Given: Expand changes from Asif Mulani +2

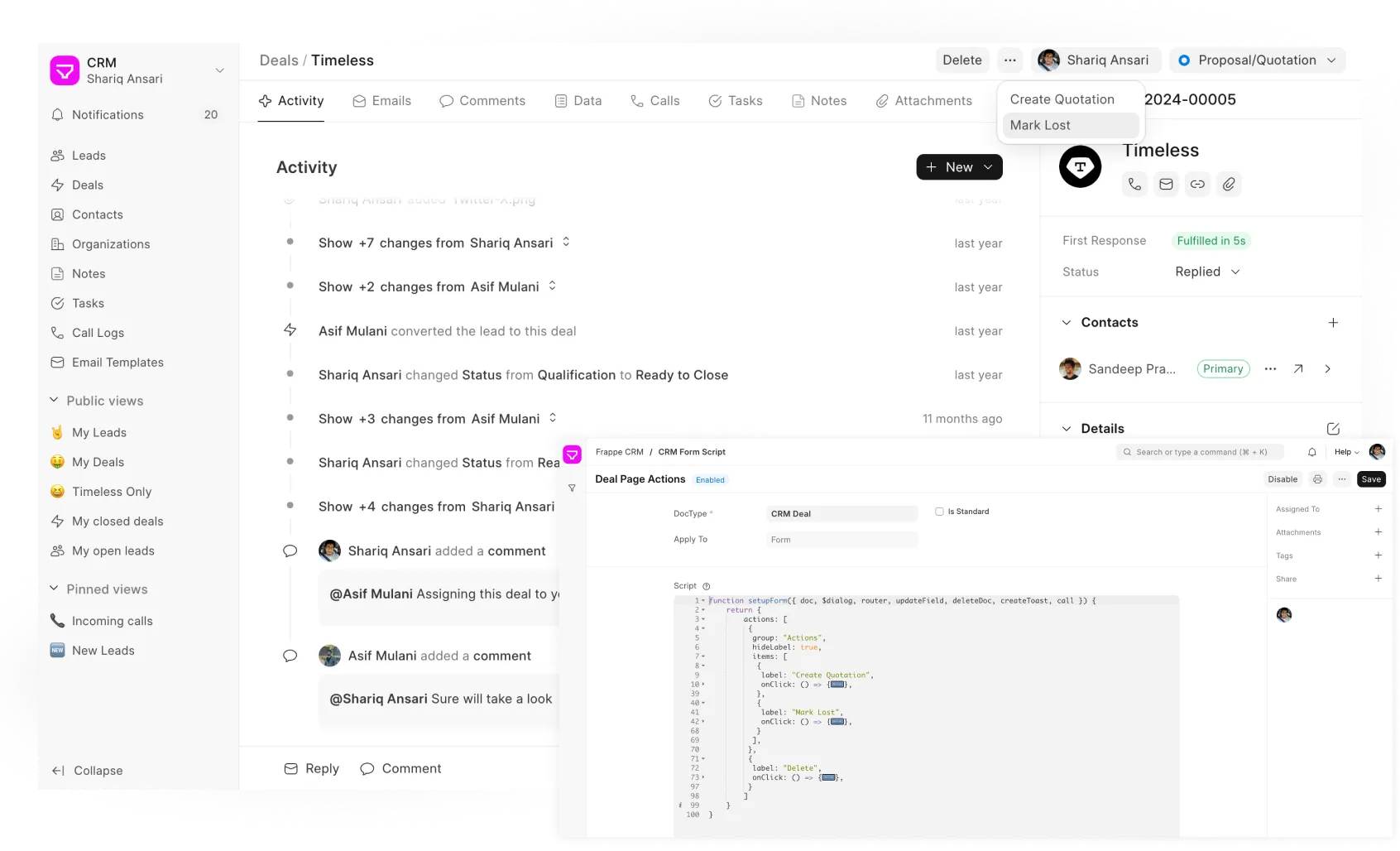Looking at the screenshot, I should [x=438, y=286].
